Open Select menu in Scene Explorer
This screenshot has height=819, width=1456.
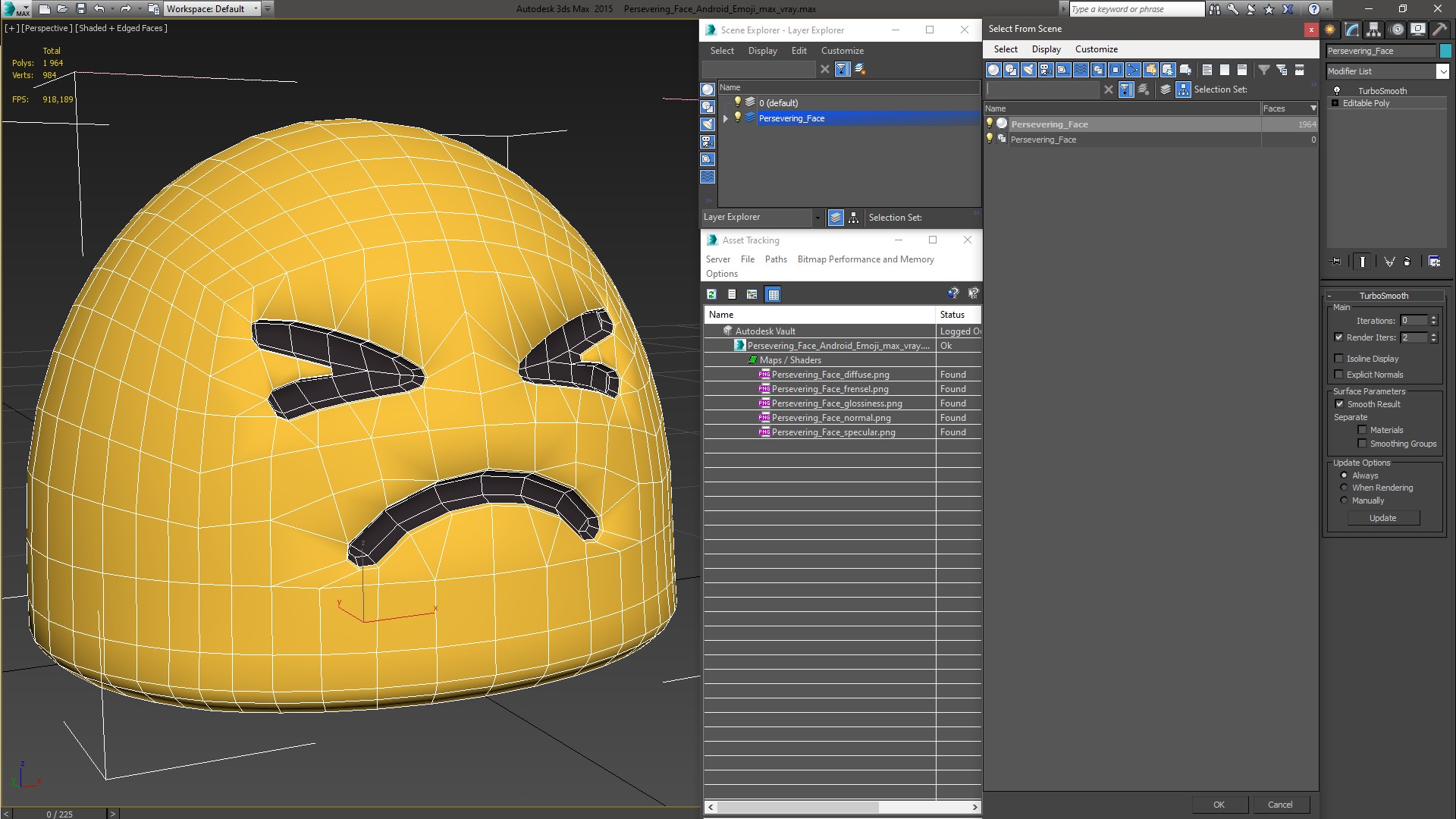click(x=722, y=51)
